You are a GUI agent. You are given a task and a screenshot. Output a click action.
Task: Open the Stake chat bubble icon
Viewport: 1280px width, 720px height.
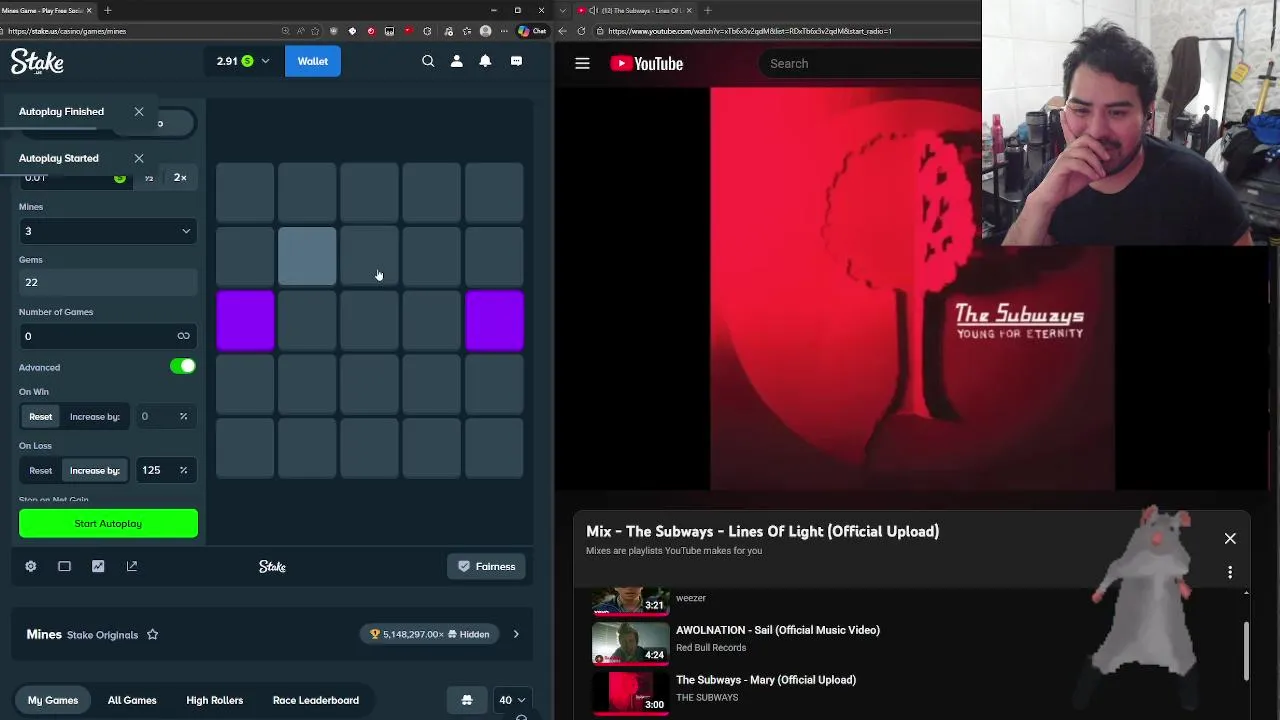click(x=516, y=61)
